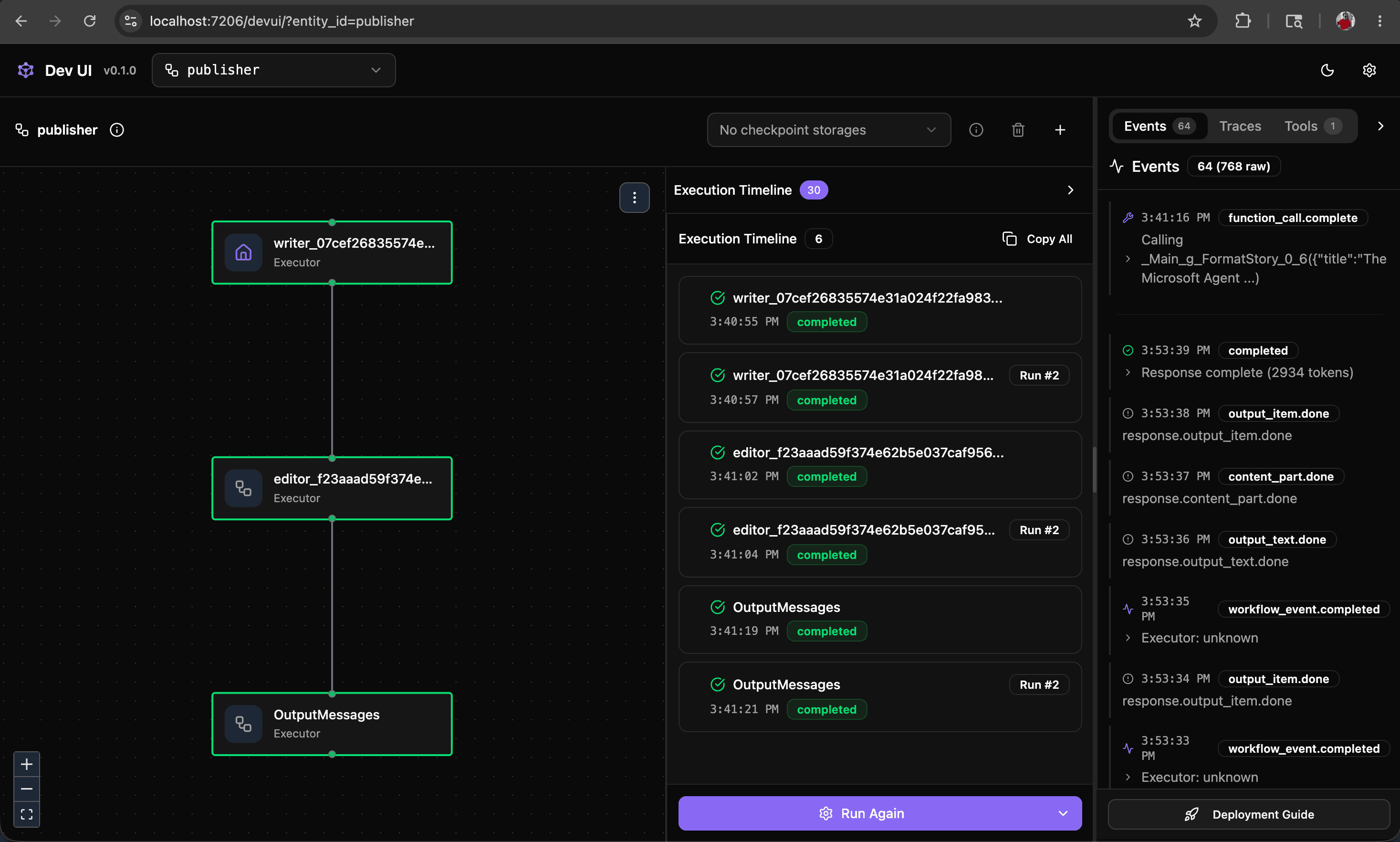This screenshot has width=1400, height=842.
Task: Collapse the Execution Timeline panel chevron
Action: (1070, 190)
